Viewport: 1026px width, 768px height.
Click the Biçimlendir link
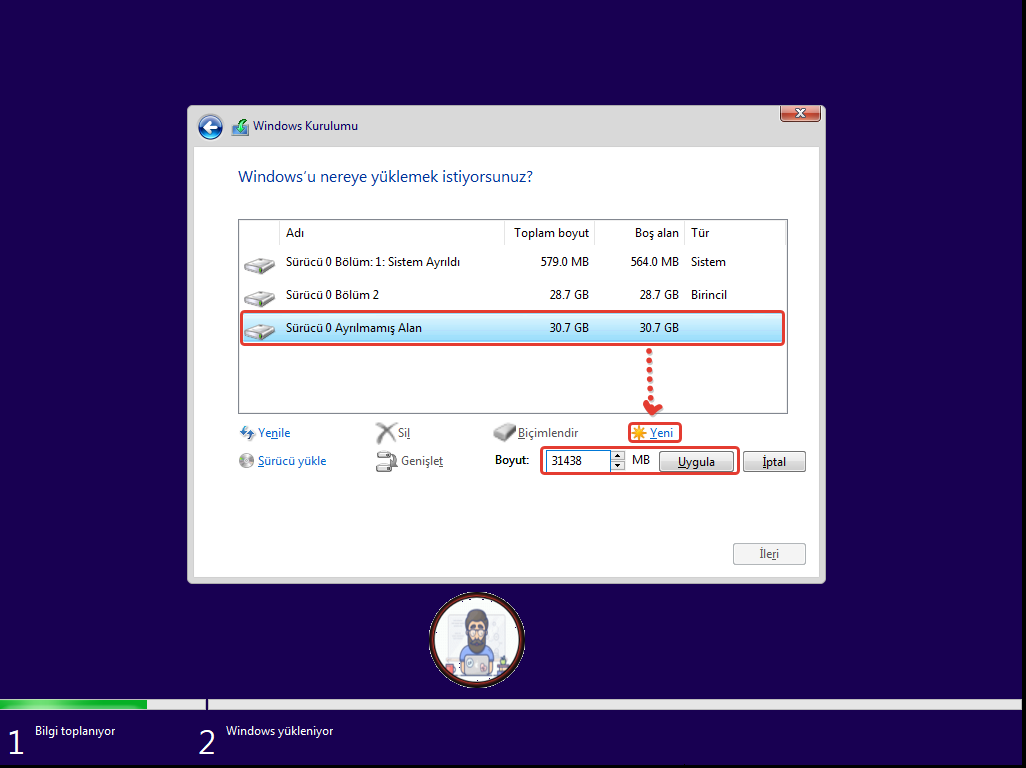pyautogui.click(x=548, y=433)
